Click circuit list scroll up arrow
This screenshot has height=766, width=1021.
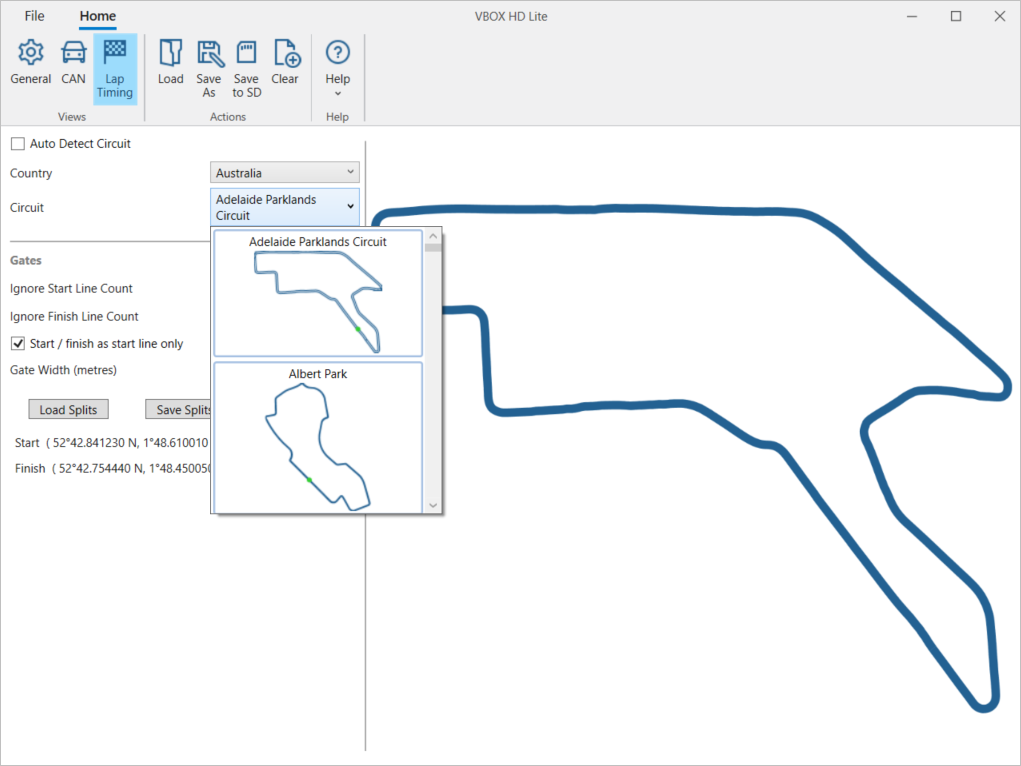433,236
